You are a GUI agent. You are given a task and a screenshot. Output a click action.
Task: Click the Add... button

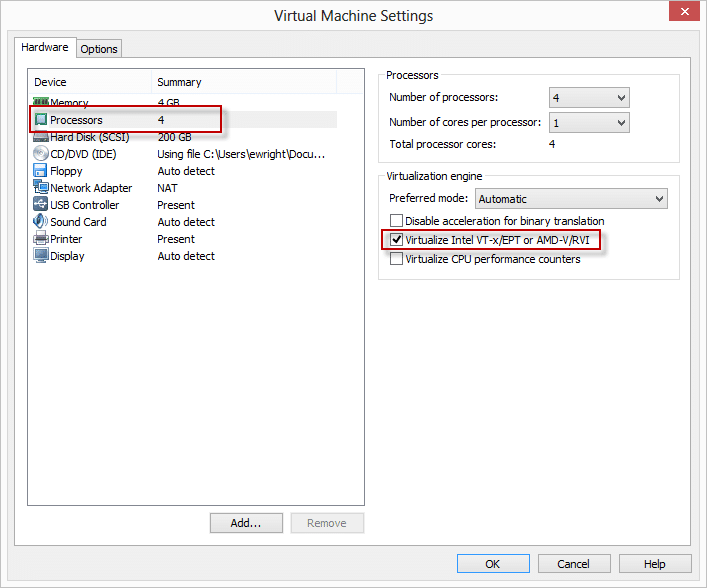tap(246, 523)
